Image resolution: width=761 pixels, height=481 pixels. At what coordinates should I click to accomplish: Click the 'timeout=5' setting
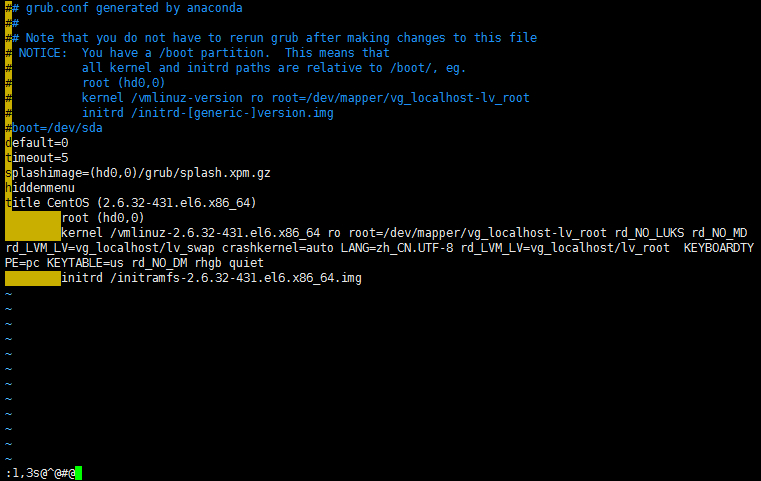click(37, 158)
